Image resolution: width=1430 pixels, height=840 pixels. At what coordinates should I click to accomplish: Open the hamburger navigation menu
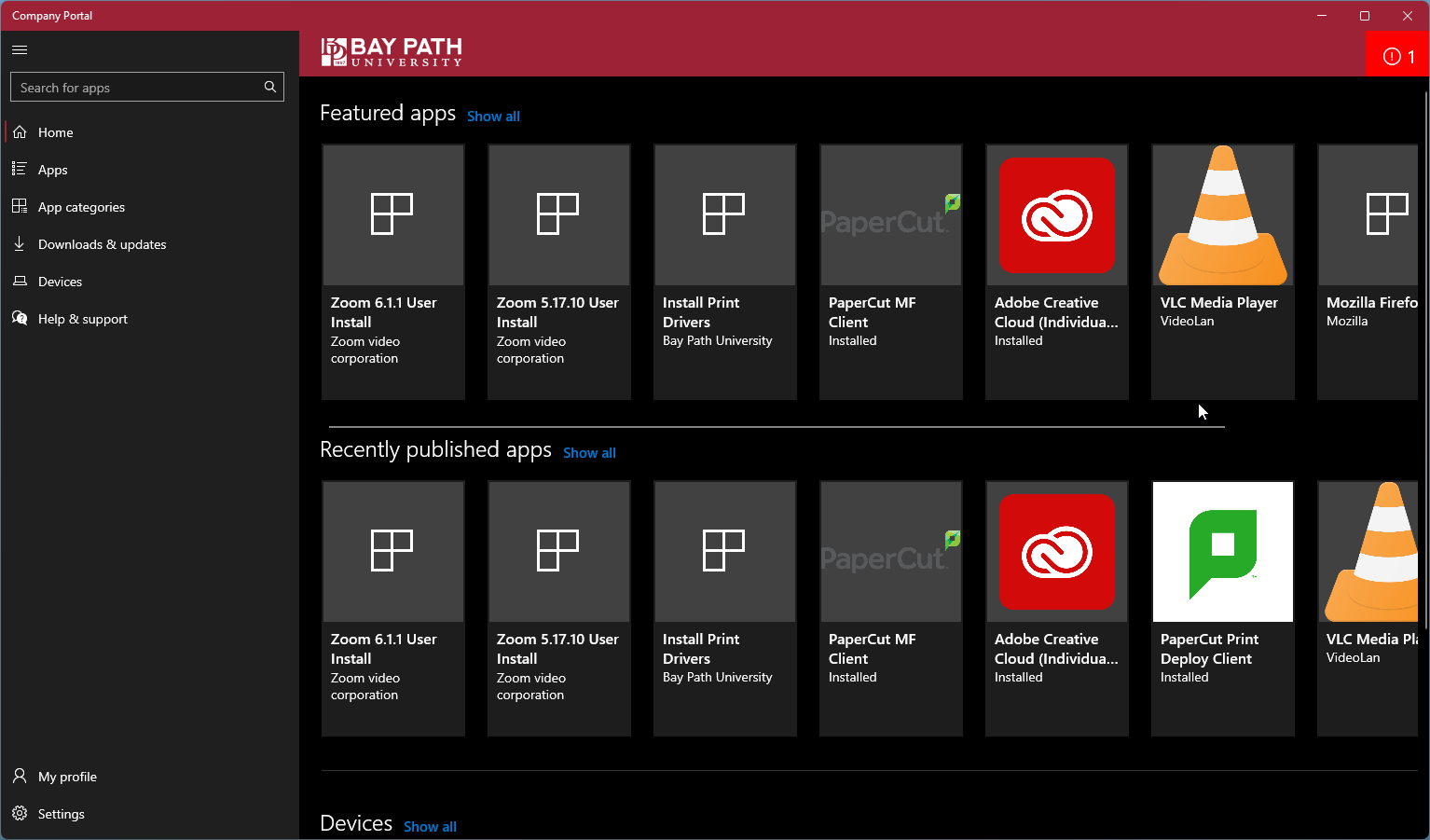click(19, 49)
